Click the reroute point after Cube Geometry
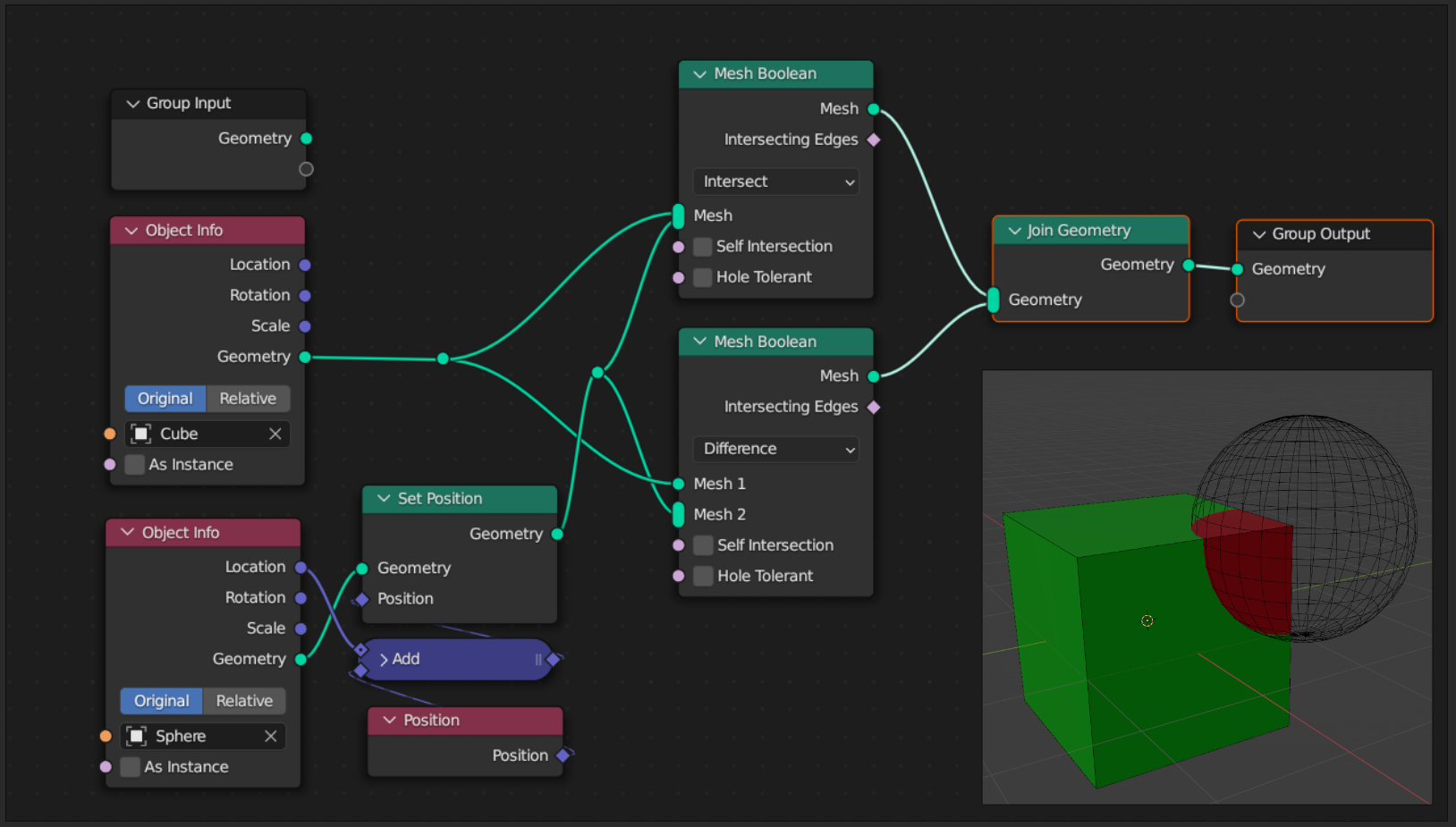This screenshot has width=1456, height=827. coord(443,359)
